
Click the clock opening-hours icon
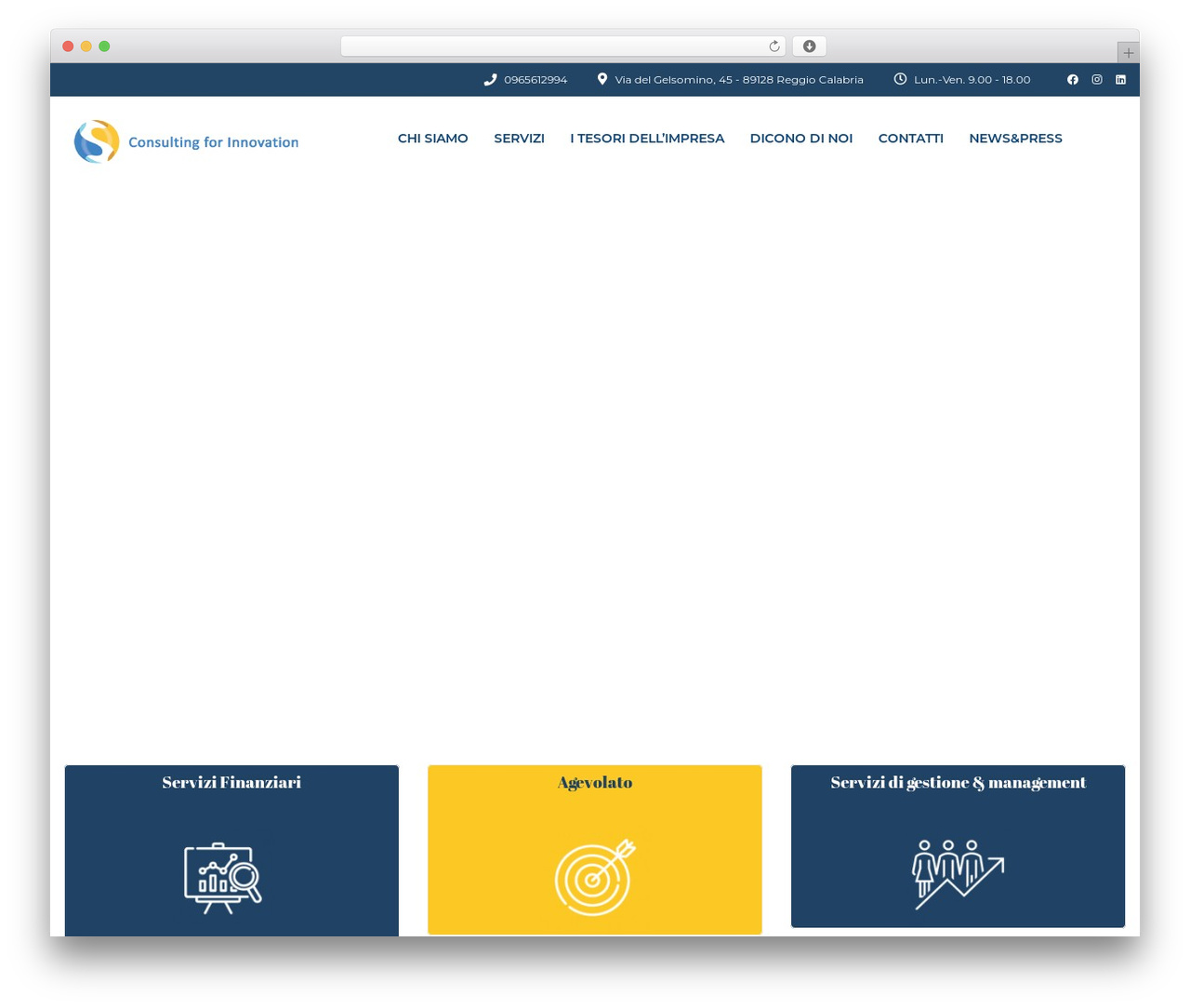coord(900,79)
